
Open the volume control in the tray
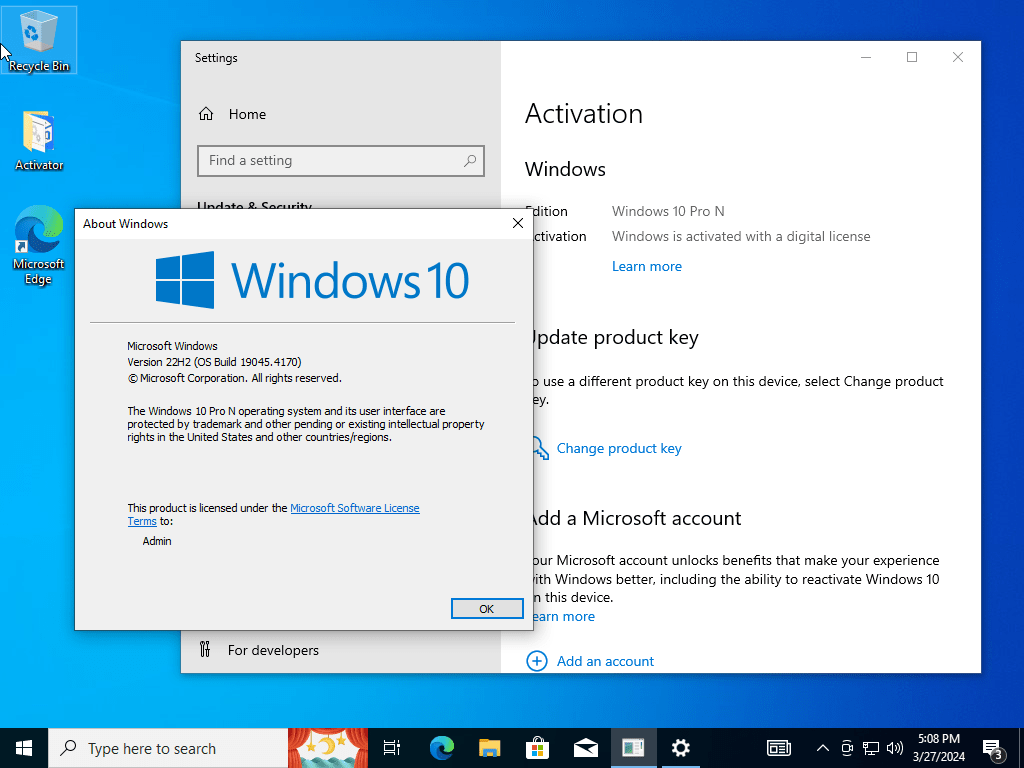(x=895, y=748)
